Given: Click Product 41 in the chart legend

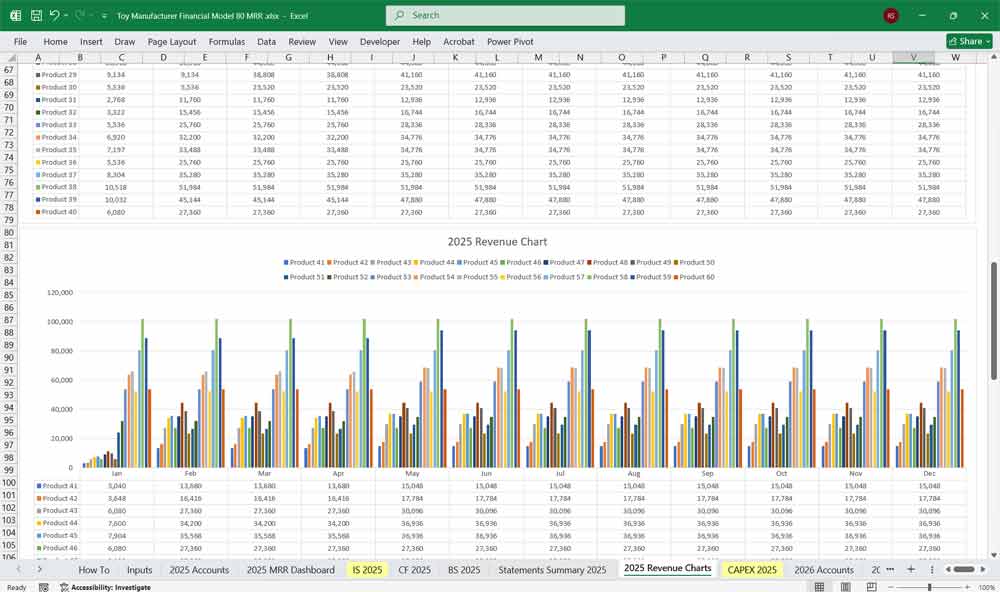Looking at the screenshot, I should pyautogui.click(x=304, y=262).
